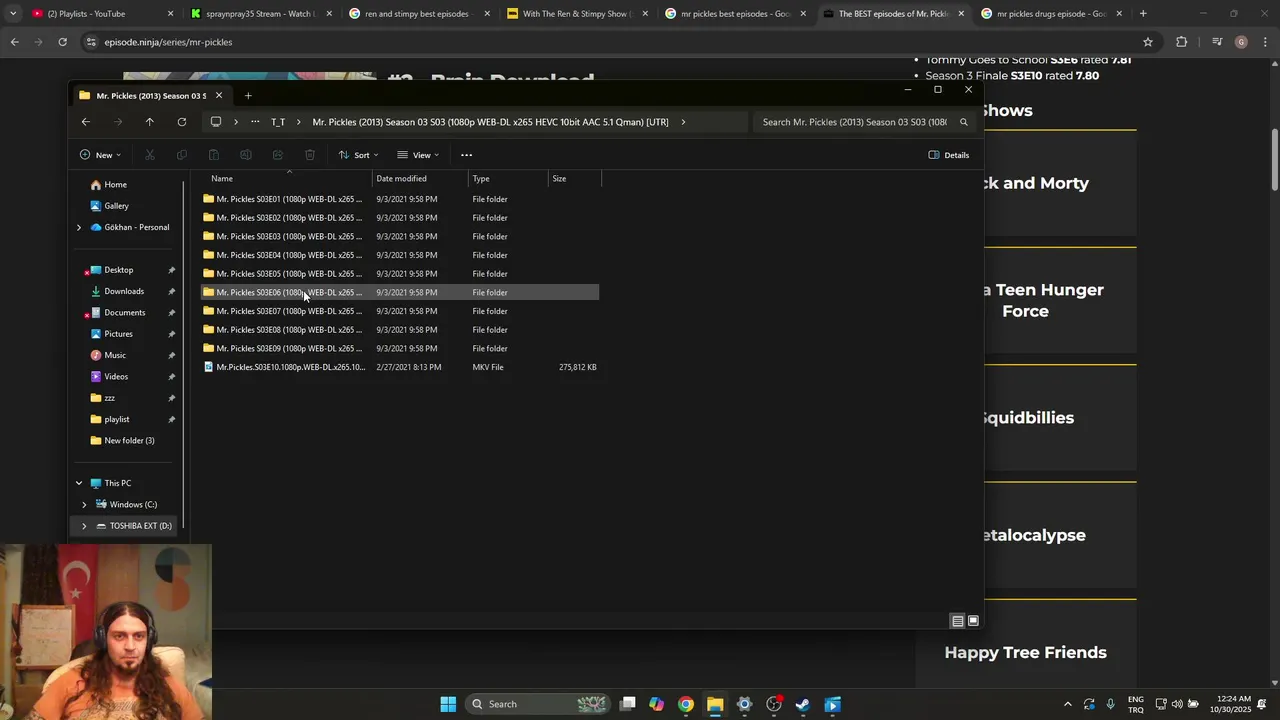
Task: Select the Mr. Pickles S03E01 folder
Action: [x=400, y=199]
